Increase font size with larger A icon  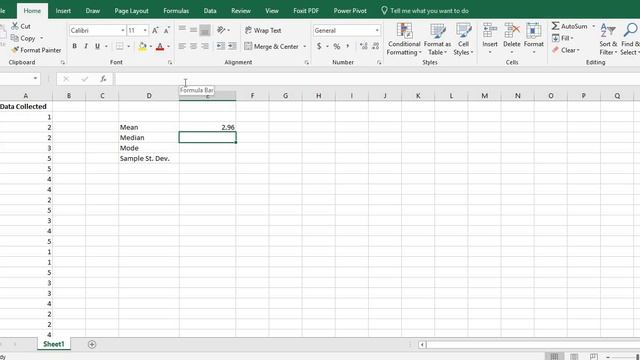pos(155,31)
